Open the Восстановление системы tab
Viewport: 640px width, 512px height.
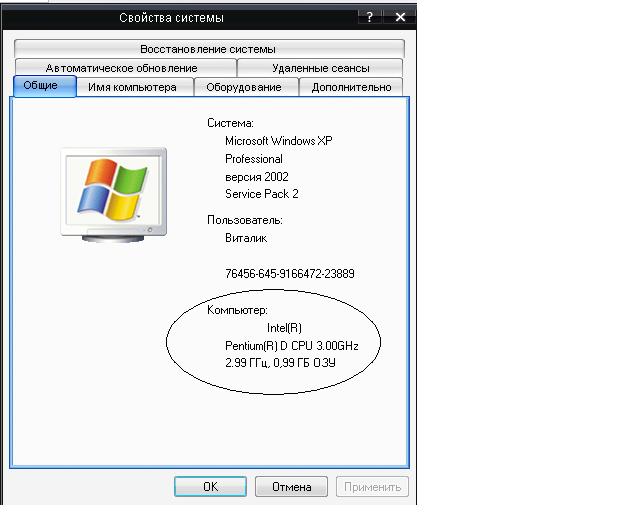pyautogui.click(x=209, y=49)
